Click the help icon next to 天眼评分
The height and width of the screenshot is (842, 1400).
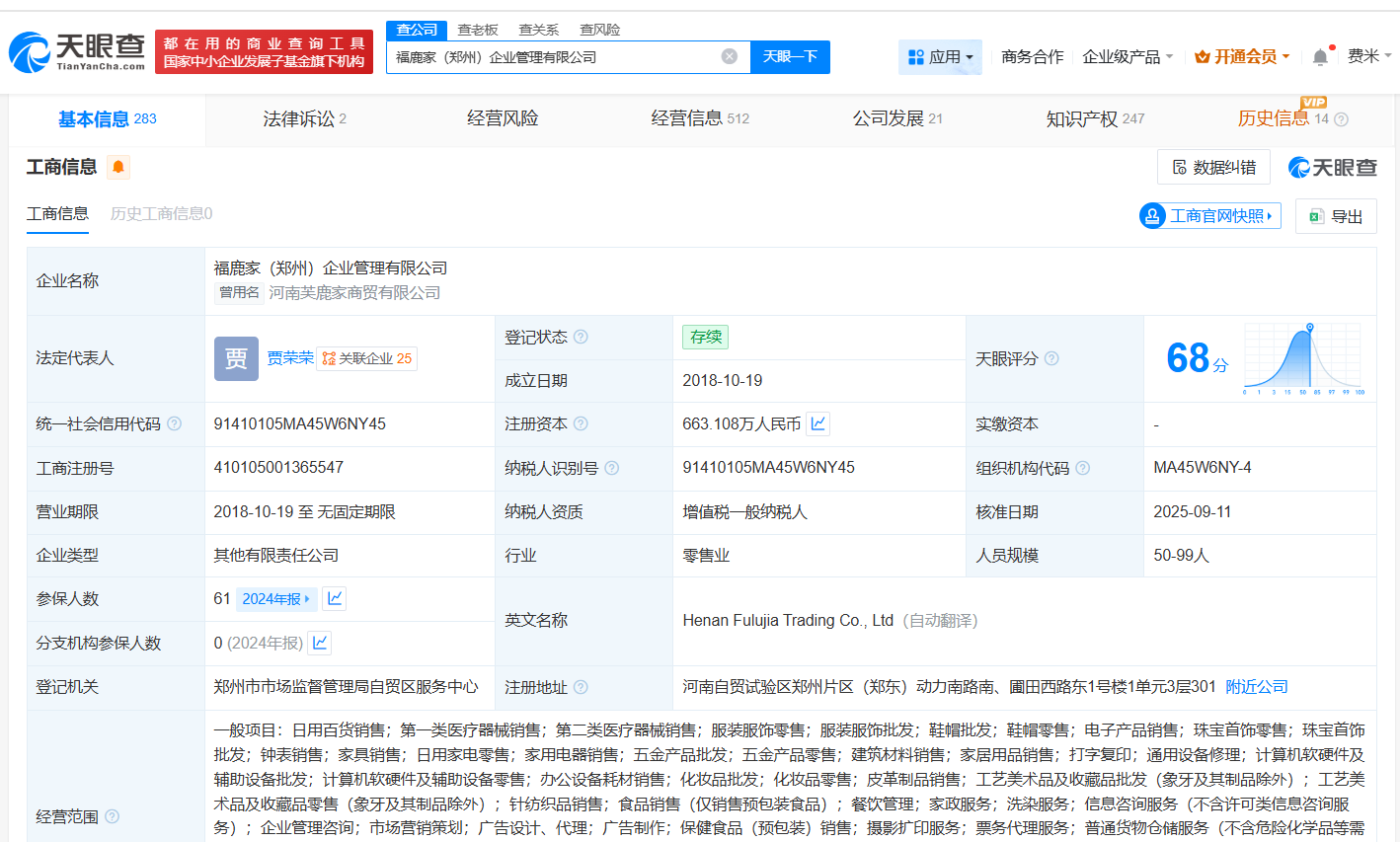1050,358
